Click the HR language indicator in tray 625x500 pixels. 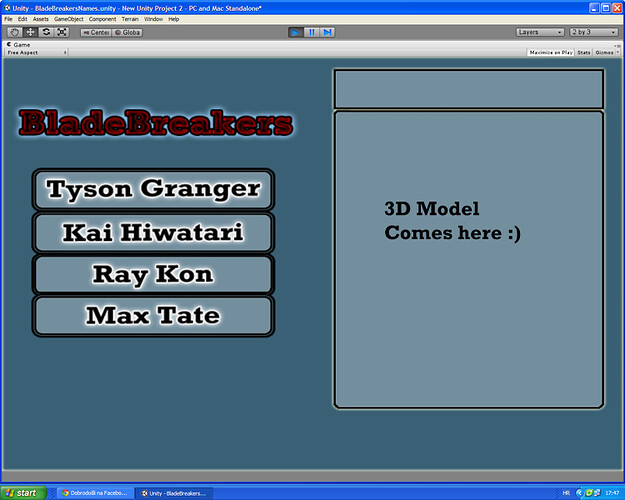[566, 493]
